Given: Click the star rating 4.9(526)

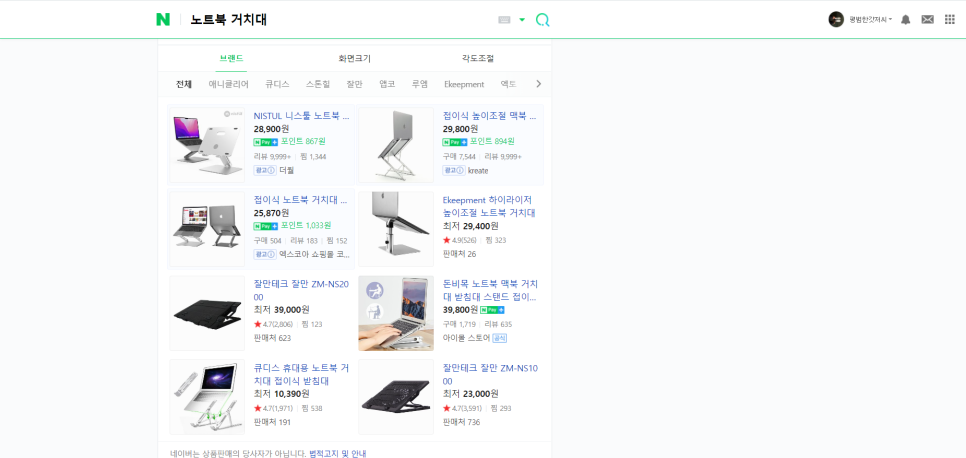Looking at the screenshot, I should coord(460,240).
